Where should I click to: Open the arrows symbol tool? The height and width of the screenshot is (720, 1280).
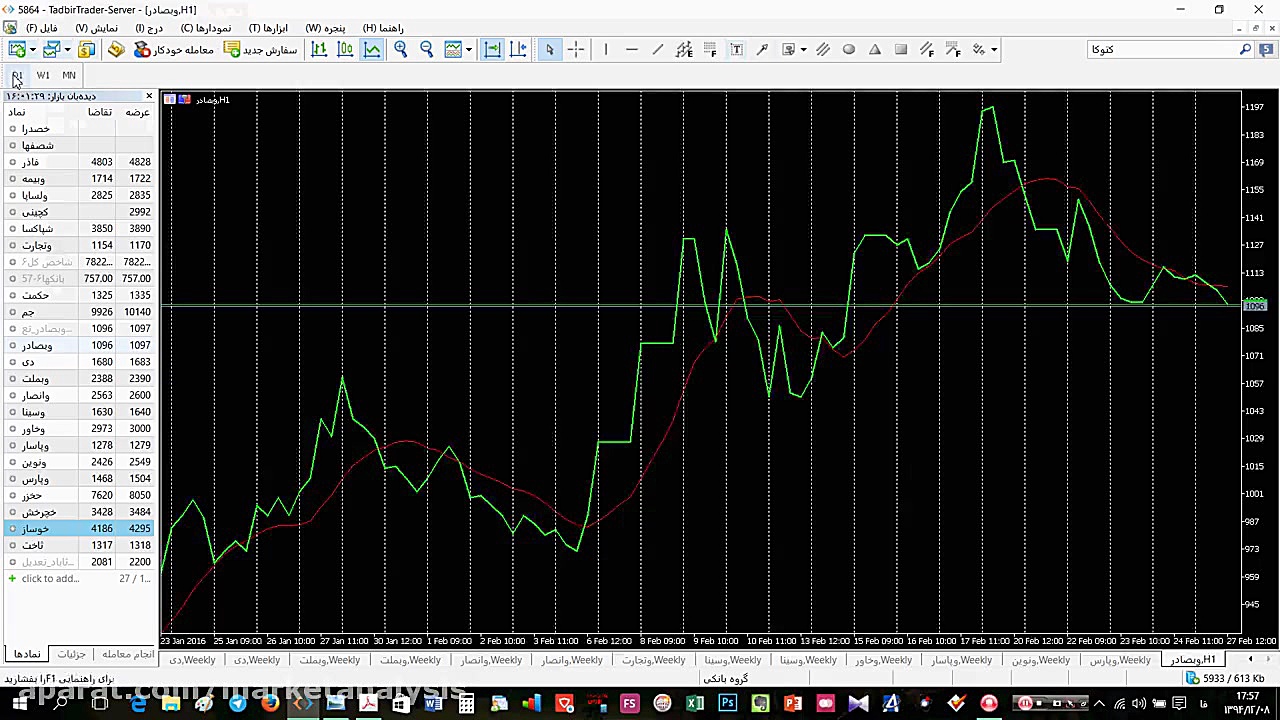(x=788, y=49)
